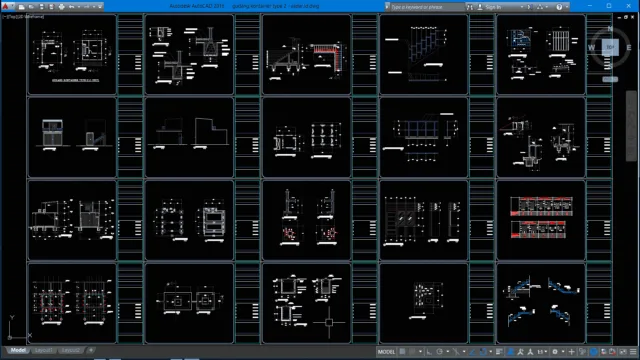
Task: Click the Plot printer icon
Action: (x=62, y=7)
